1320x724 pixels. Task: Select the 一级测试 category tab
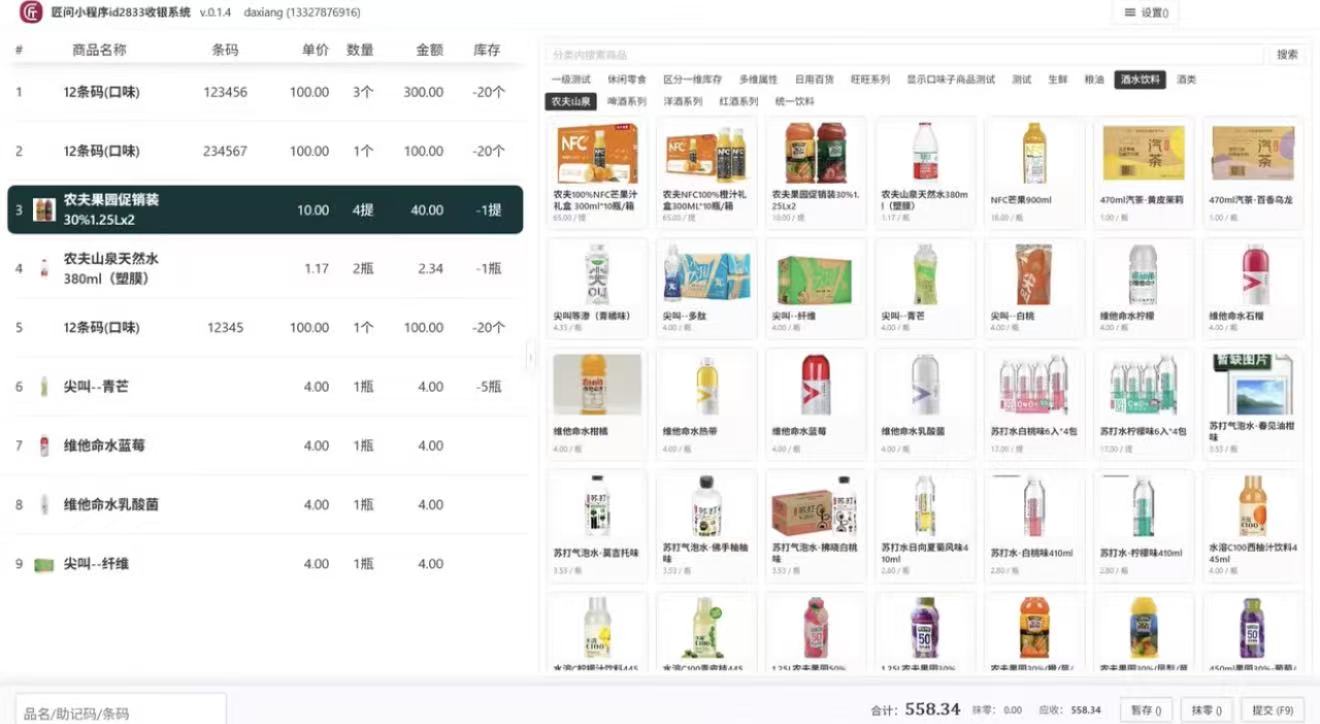[x=571, y=80]
